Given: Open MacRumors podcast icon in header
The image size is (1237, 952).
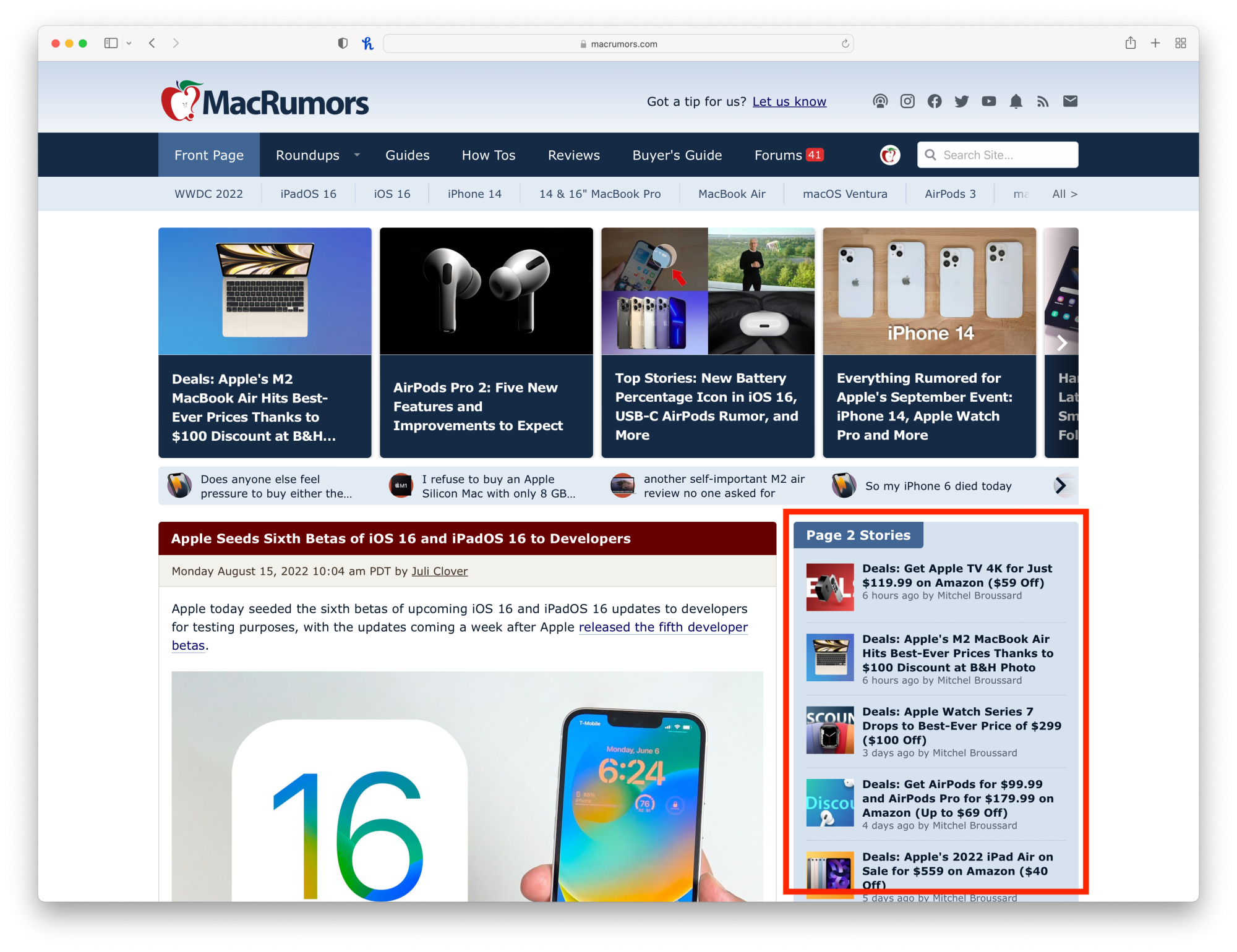Looking at the screenshot, I should pos(880,101).
